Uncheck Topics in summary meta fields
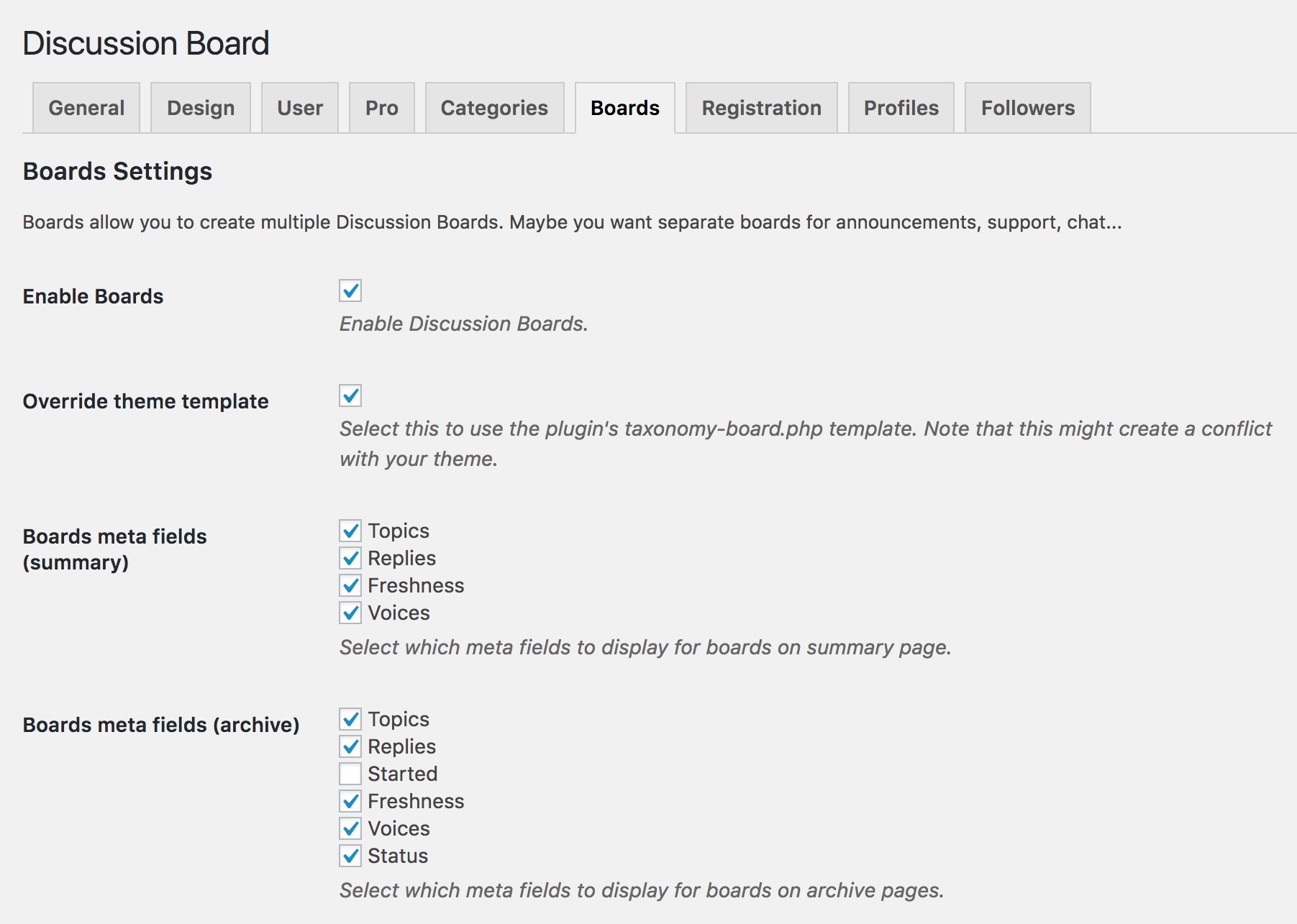This screenshot has height=924, width=1297. tap(350, 531)
